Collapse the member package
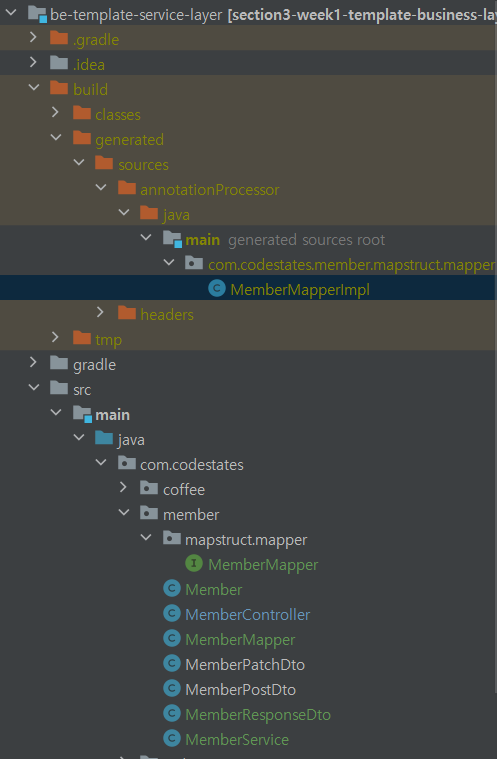The height and width of the screenshot is (759, 497). 124,512
